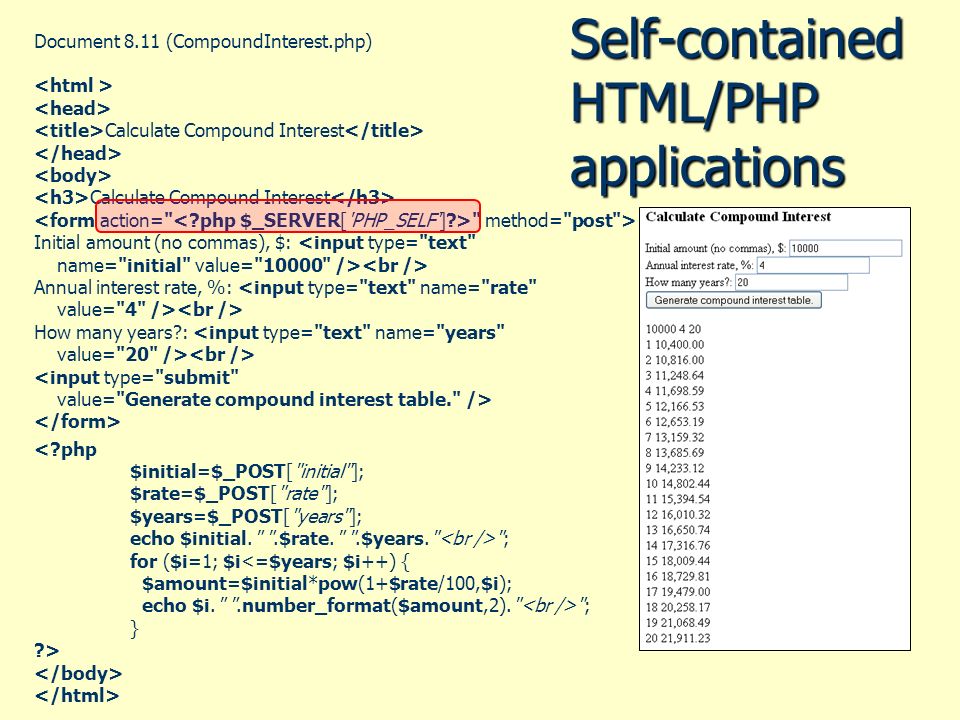Click the output row '5 12,166.53'
The image size is (960, 720).
(675, 406)
